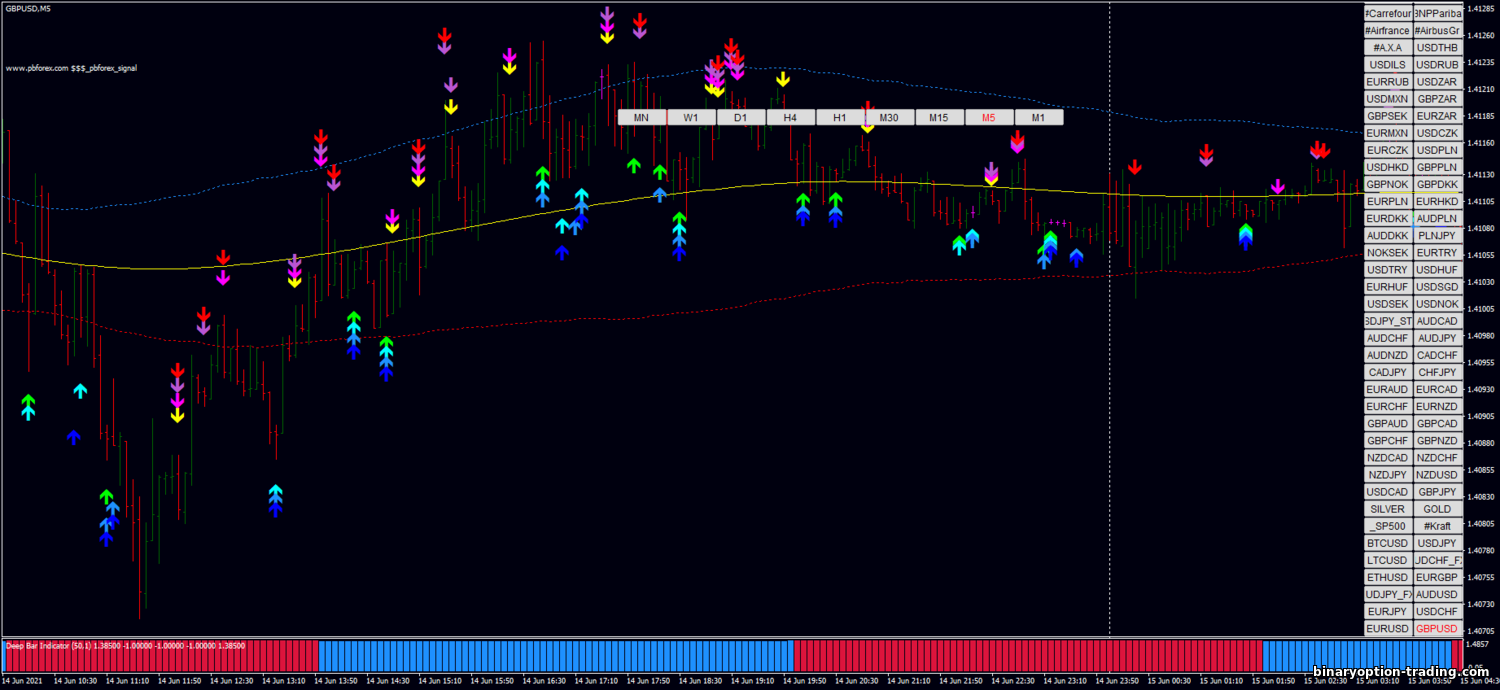Select the M15 timeframe button
Viewport: 1500px width, 690px height.
[x=938, y=118]
